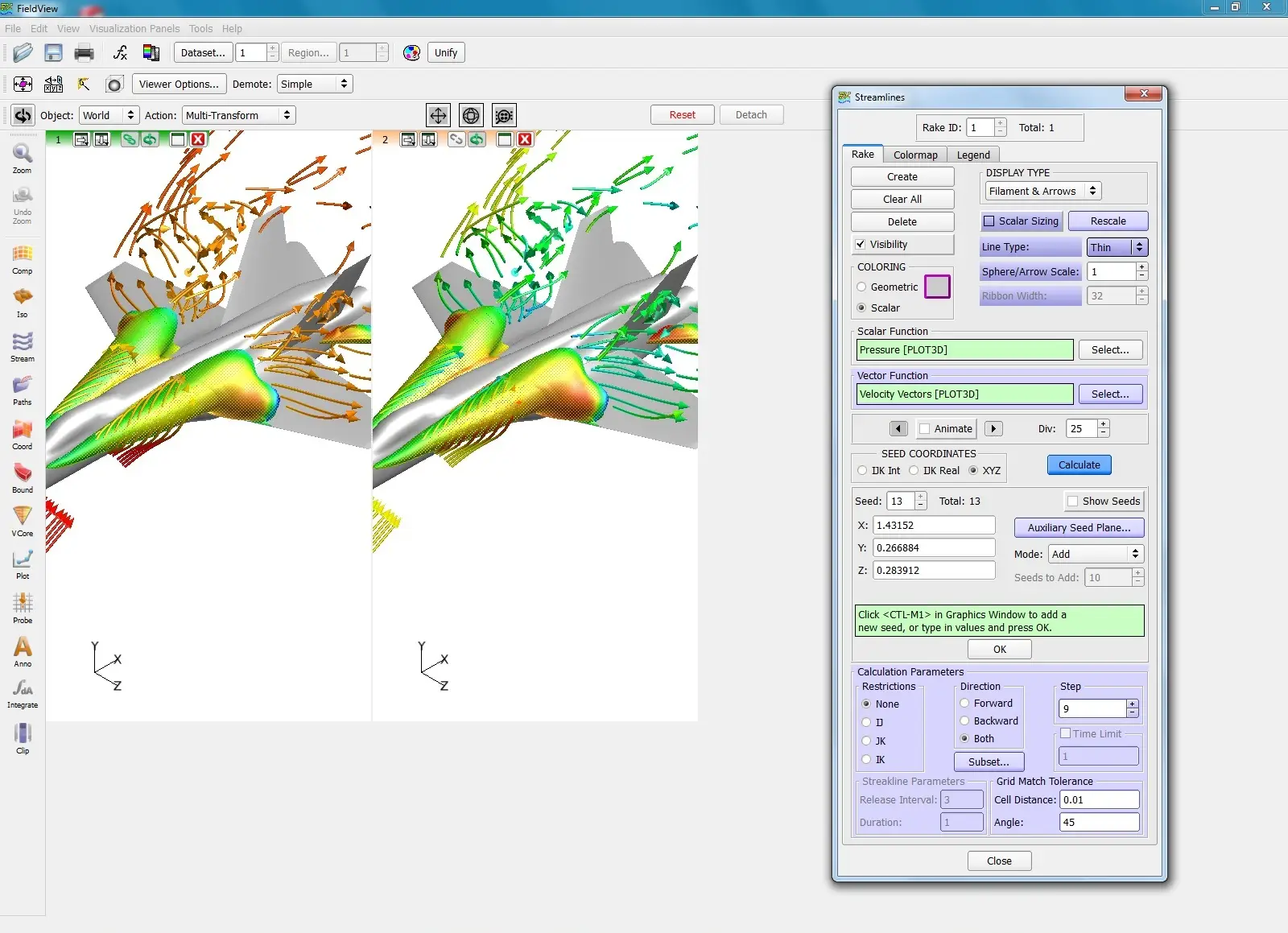
Task: Click the geometric color swatch
Action: [937, 287]
